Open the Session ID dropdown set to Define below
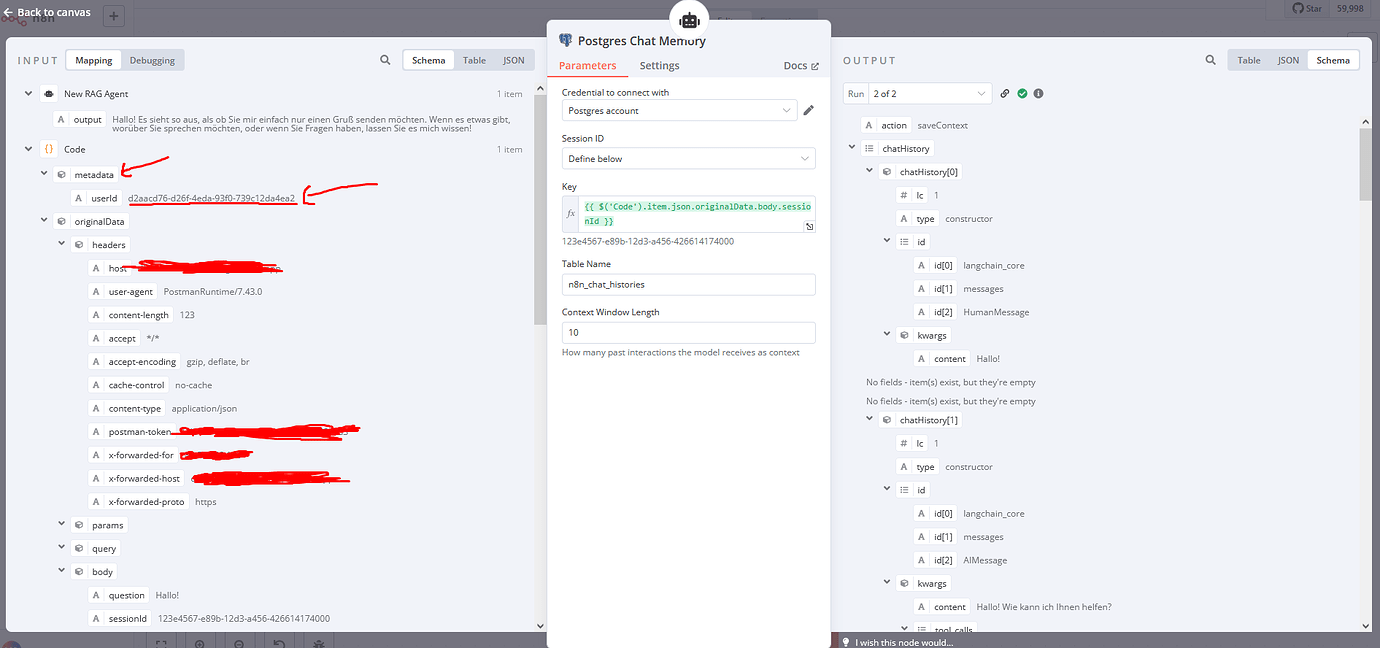 click(x=688, y=158)
